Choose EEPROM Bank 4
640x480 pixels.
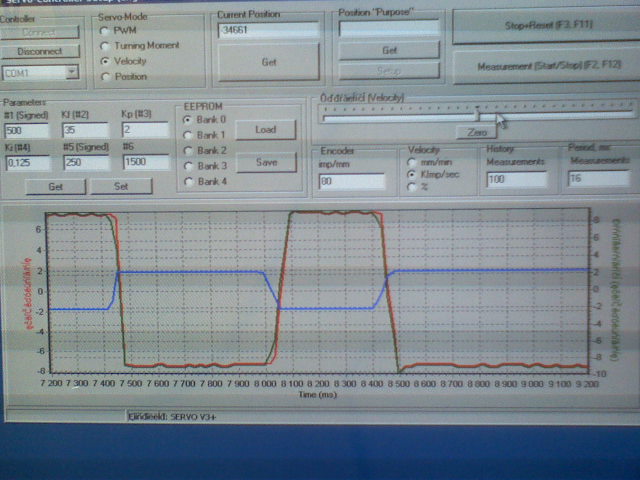[189, 182]
